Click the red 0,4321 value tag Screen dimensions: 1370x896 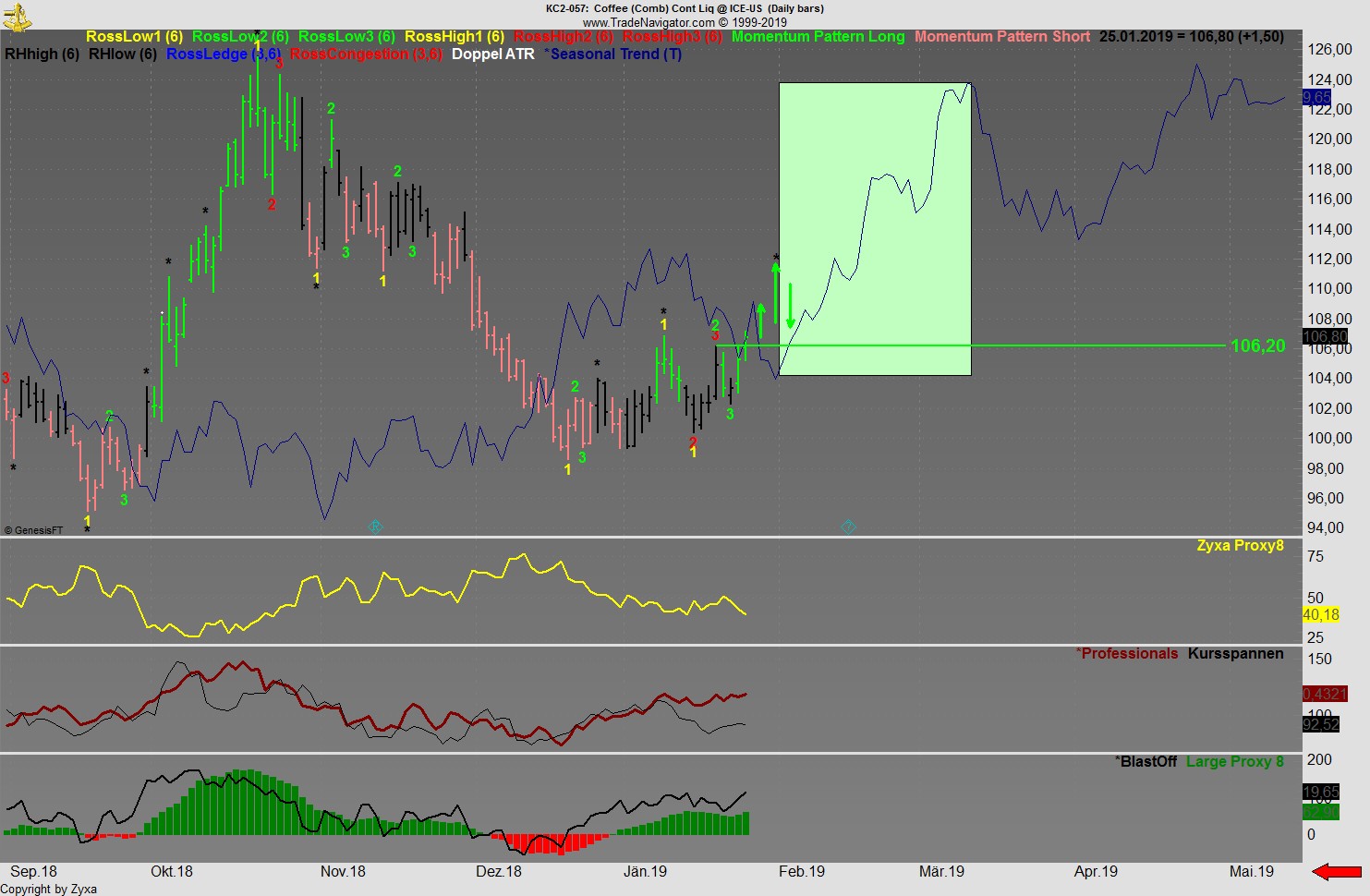click(x=1325, y=694)
